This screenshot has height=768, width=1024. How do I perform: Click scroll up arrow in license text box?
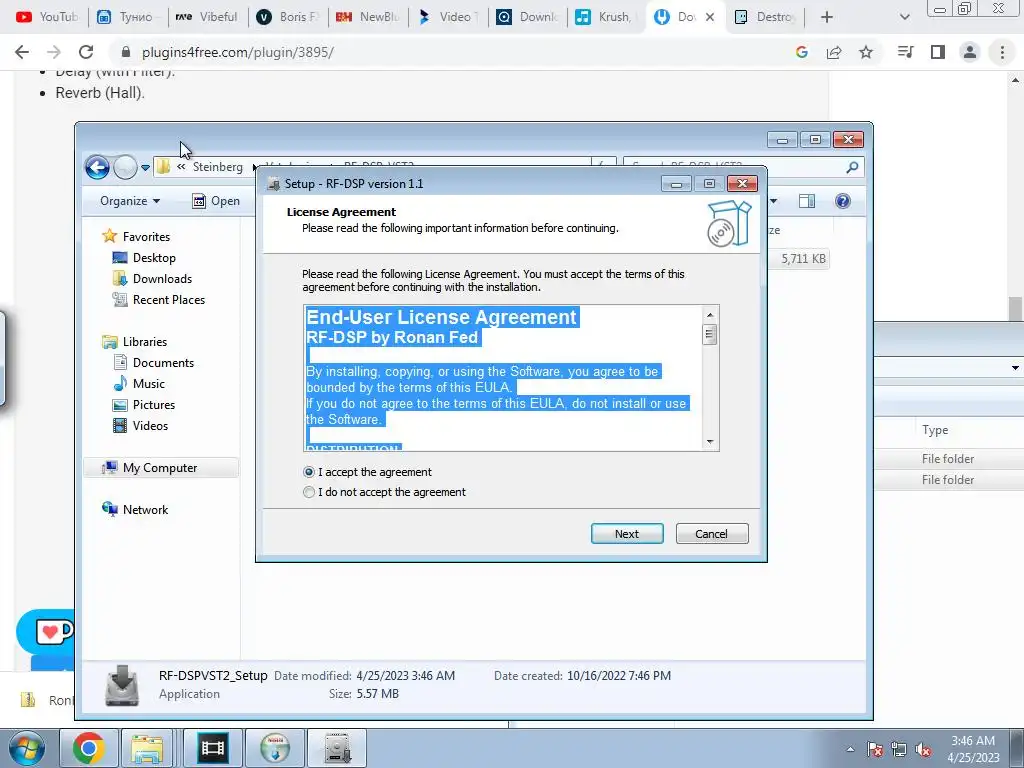click(710, 315)
